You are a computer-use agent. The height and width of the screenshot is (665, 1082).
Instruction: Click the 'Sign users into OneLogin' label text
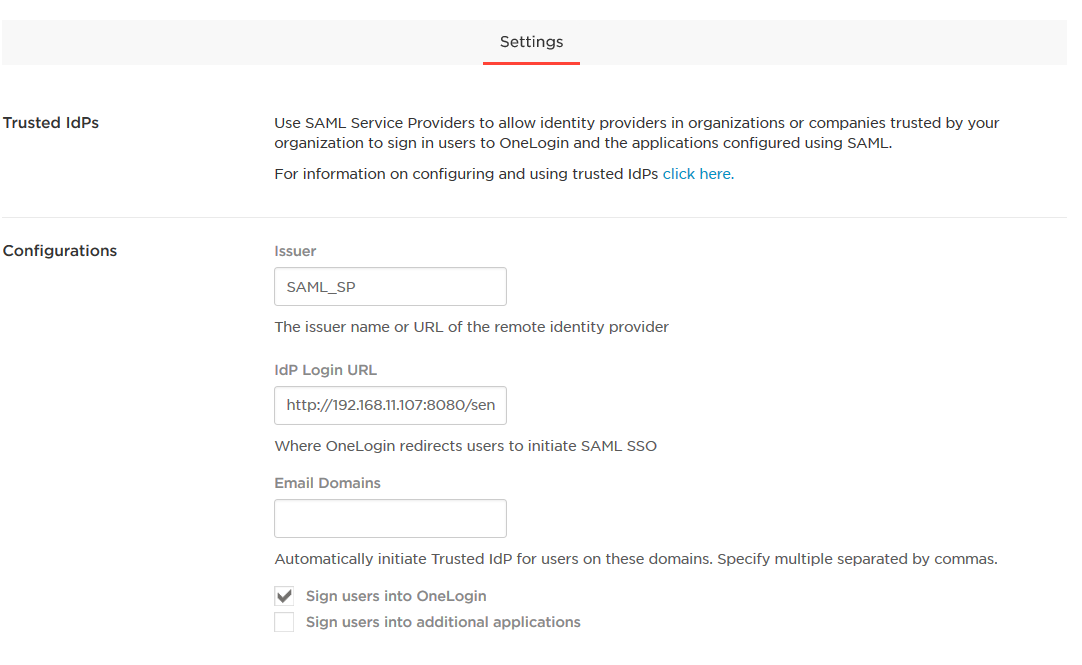tap(396, 596)
